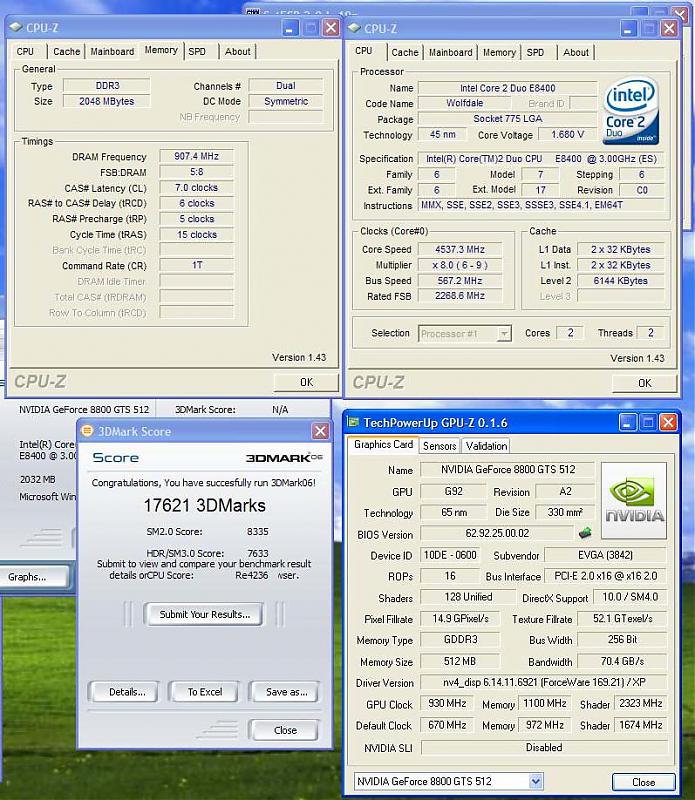Click the NVIDIA SLI Disabled field
Image resolution: width=695 pixels, height=800 pixels.
click(x=544, y=747)
